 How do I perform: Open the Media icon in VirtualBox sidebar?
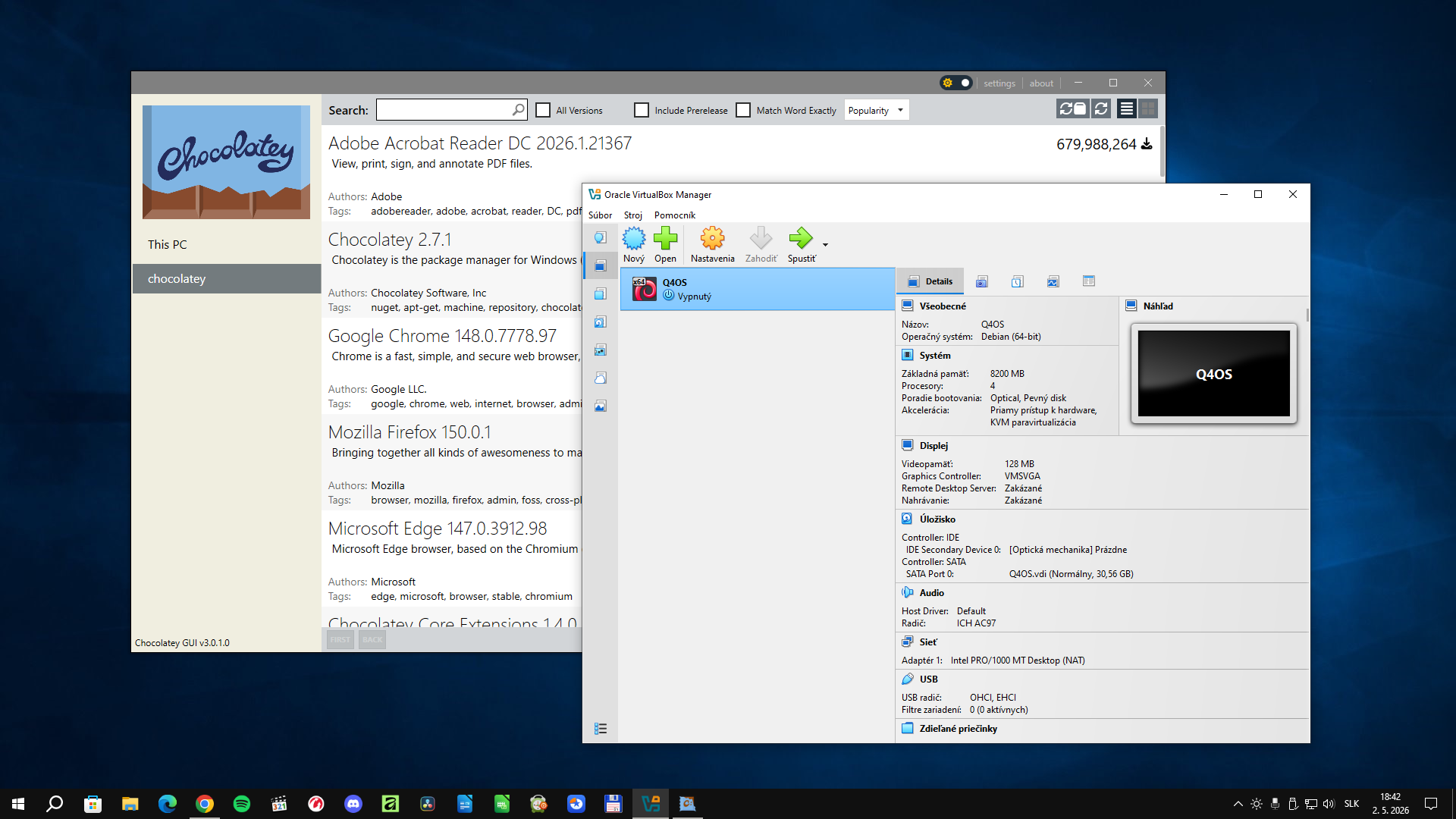pyautogui.click(x=601, y=322)
